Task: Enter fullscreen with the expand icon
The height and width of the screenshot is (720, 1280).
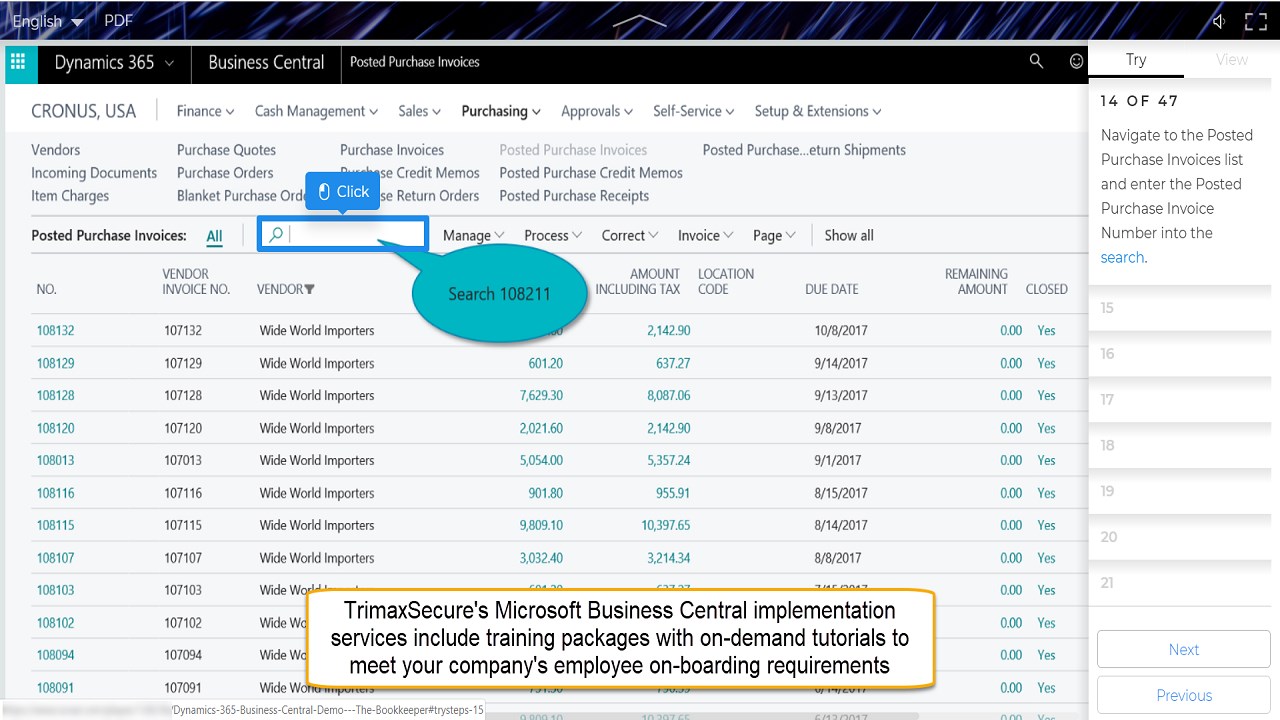Action: 1256,21
